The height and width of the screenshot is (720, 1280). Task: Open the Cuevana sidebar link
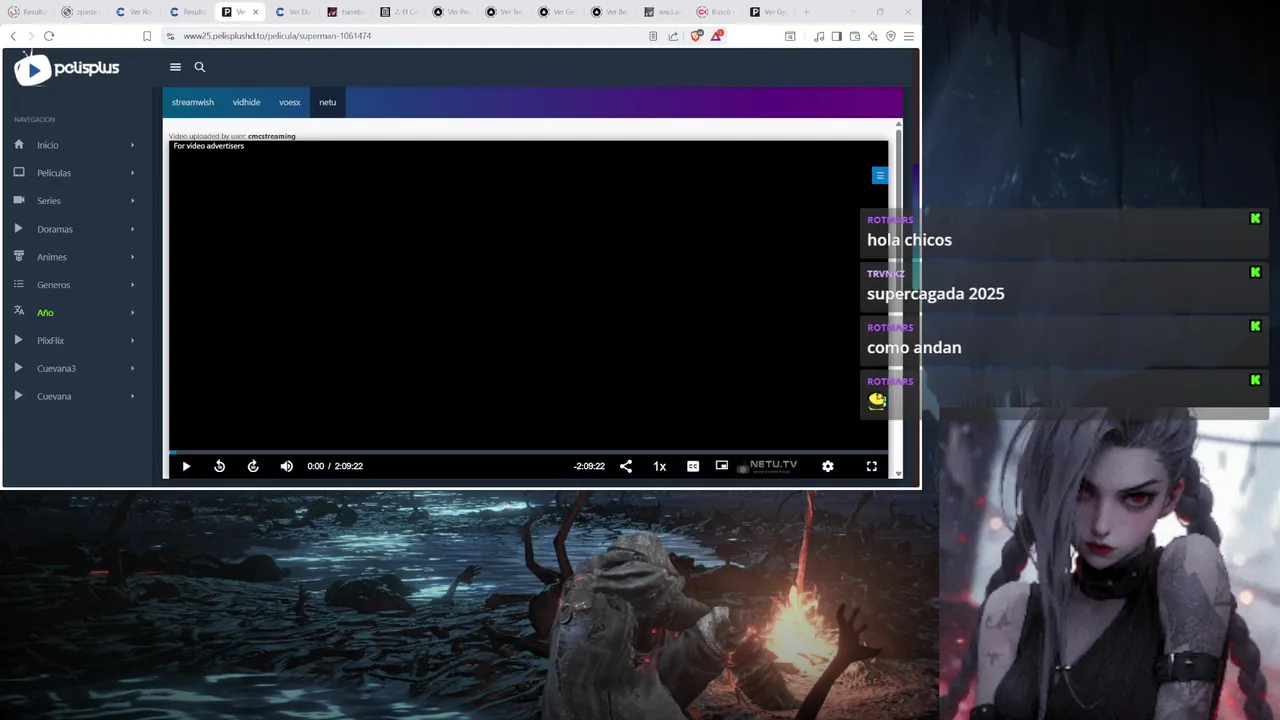(x=54, y=396)
